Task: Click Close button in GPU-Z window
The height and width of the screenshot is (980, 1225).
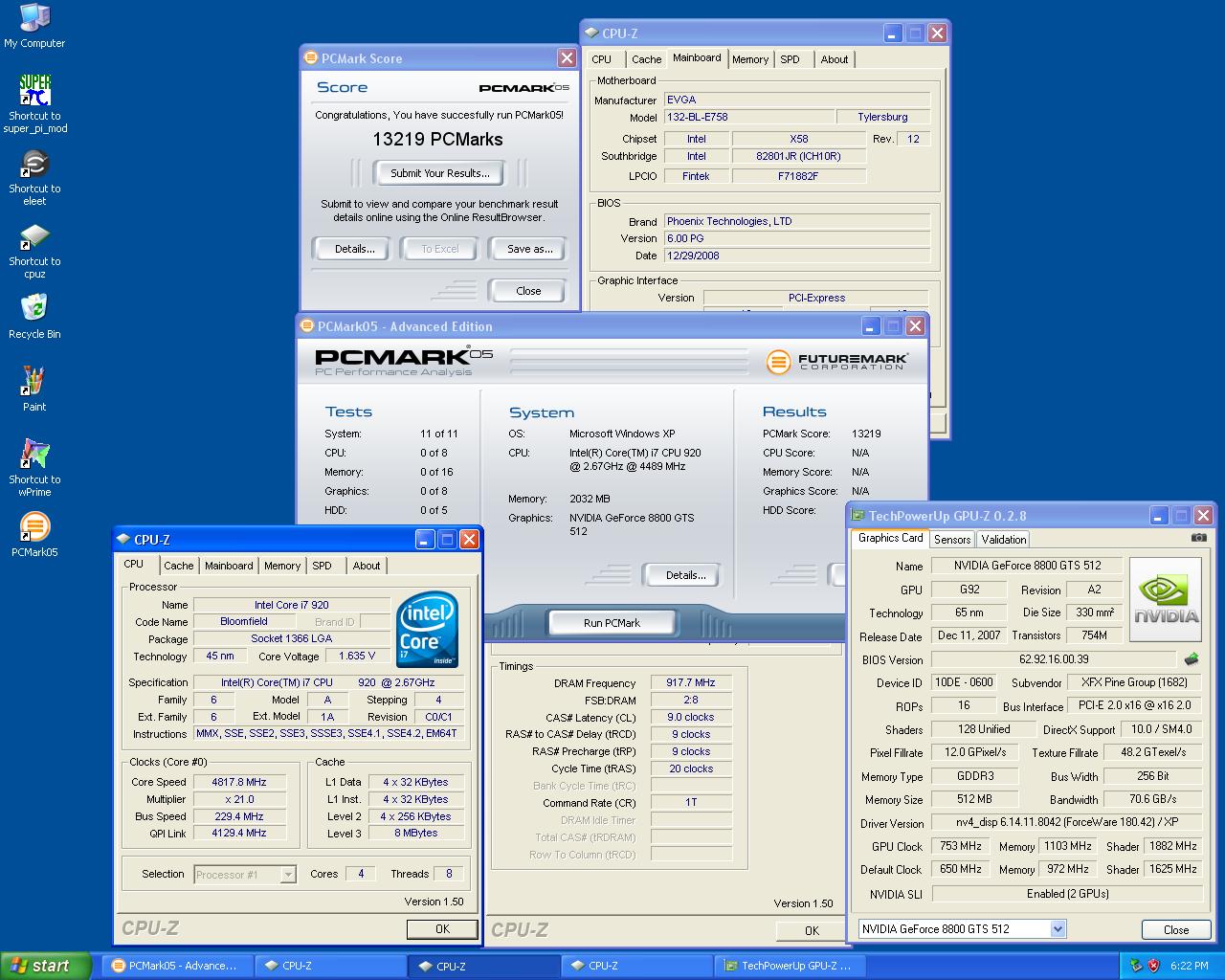Action: pos(1176,929)
